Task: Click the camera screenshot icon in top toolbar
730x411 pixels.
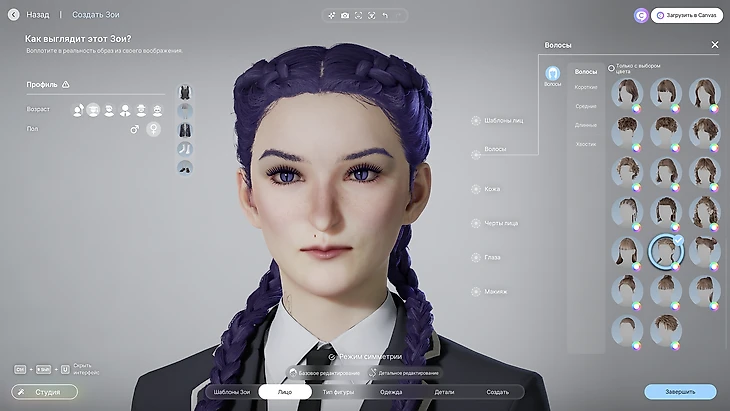Action: [345, 15]
